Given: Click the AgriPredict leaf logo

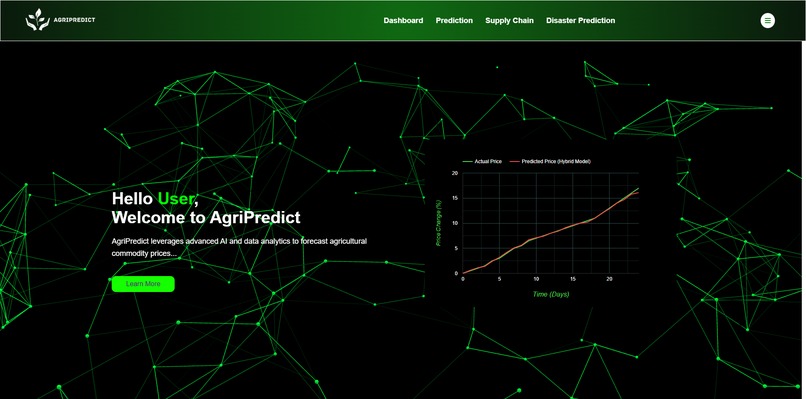Looking at the screenshot, I should tap(38, 20).
